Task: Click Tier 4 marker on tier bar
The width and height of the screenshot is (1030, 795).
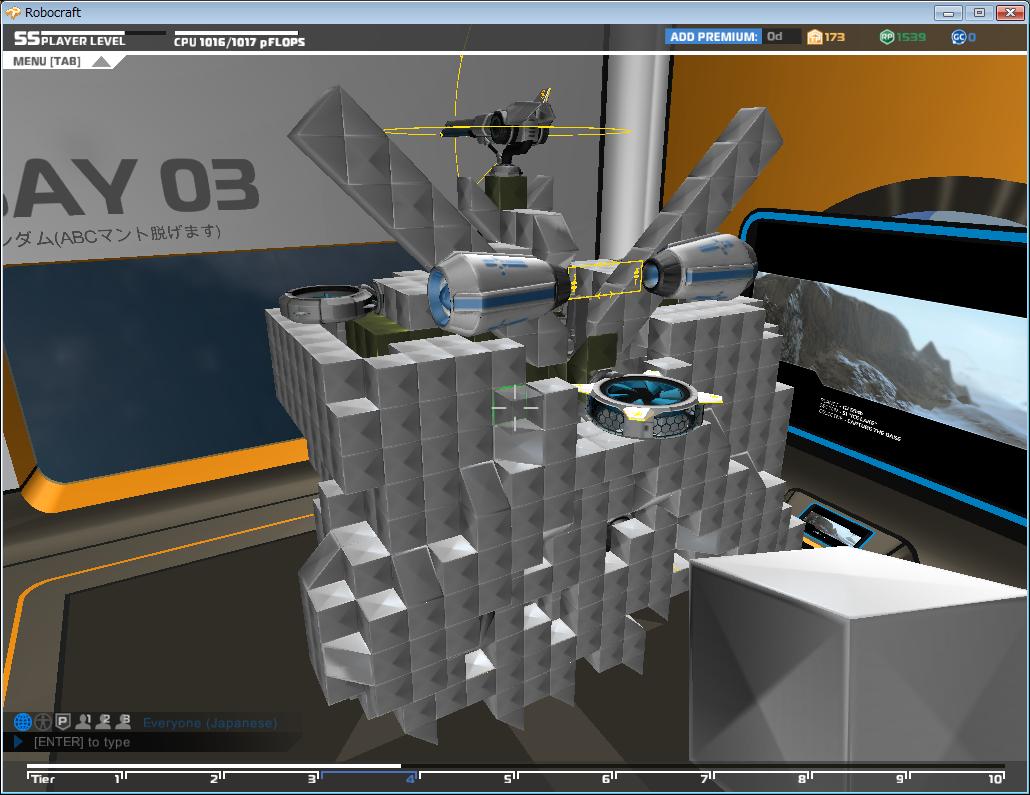Action: point(410,779)
